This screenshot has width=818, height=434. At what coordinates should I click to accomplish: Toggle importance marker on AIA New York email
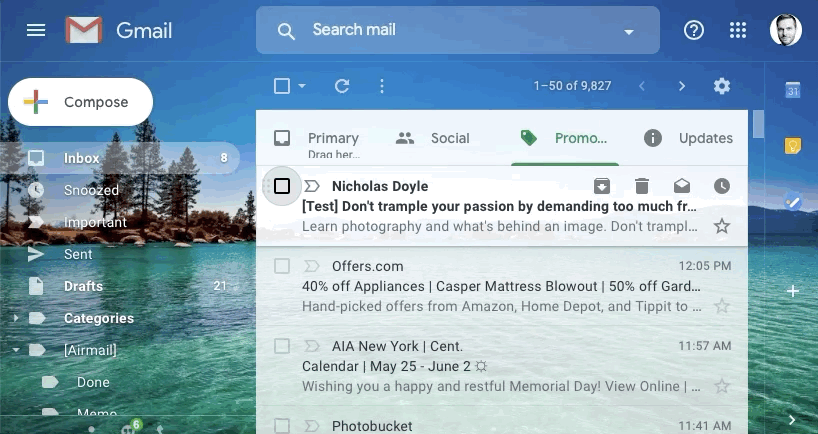pyautogui.click(x=311, y=346)
